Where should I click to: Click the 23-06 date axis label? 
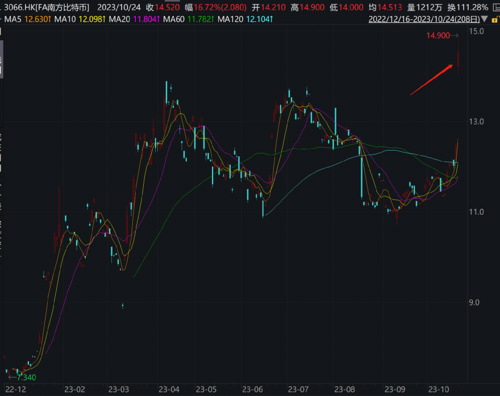pos(252,389)
